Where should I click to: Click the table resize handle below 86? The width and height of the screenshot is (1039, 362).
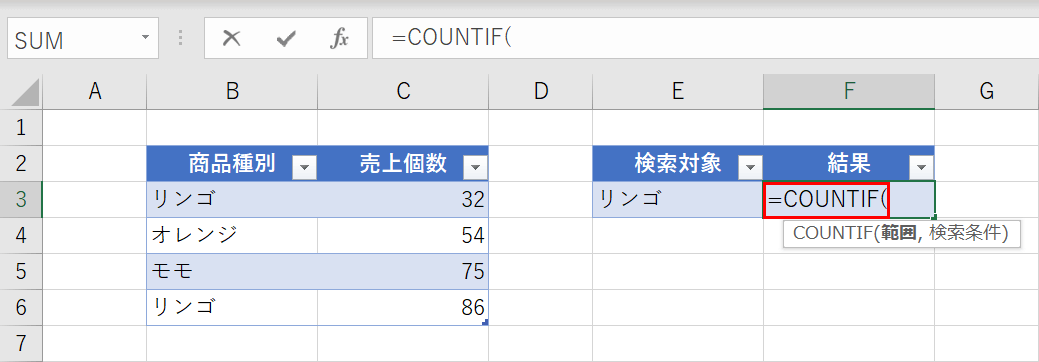[486, 322]
